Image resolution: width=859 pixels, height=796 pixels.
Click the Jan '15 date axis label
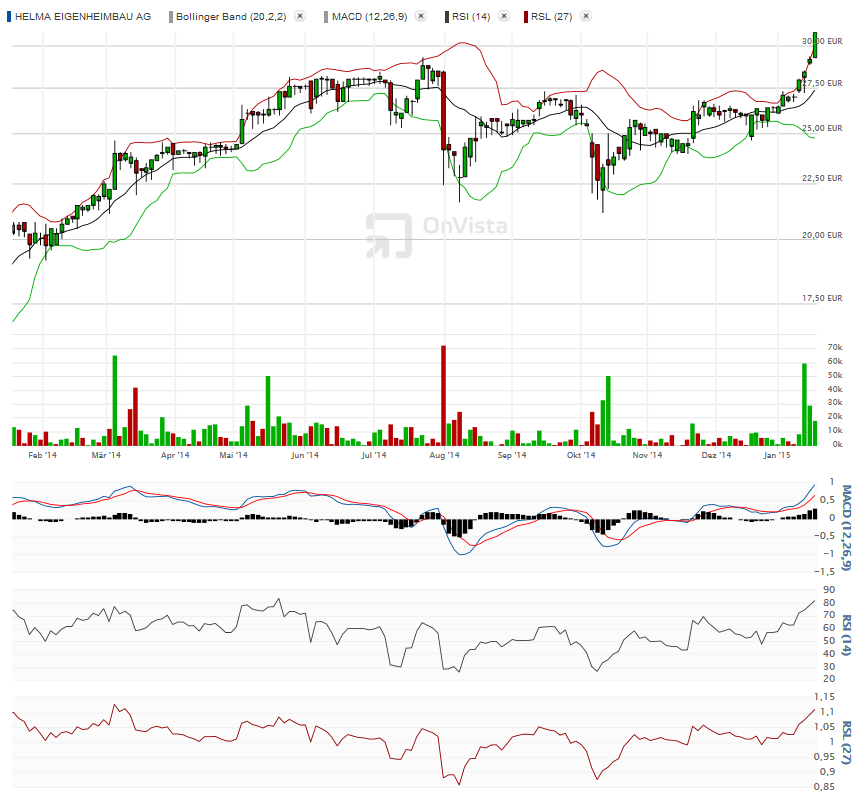click(777, 455)
